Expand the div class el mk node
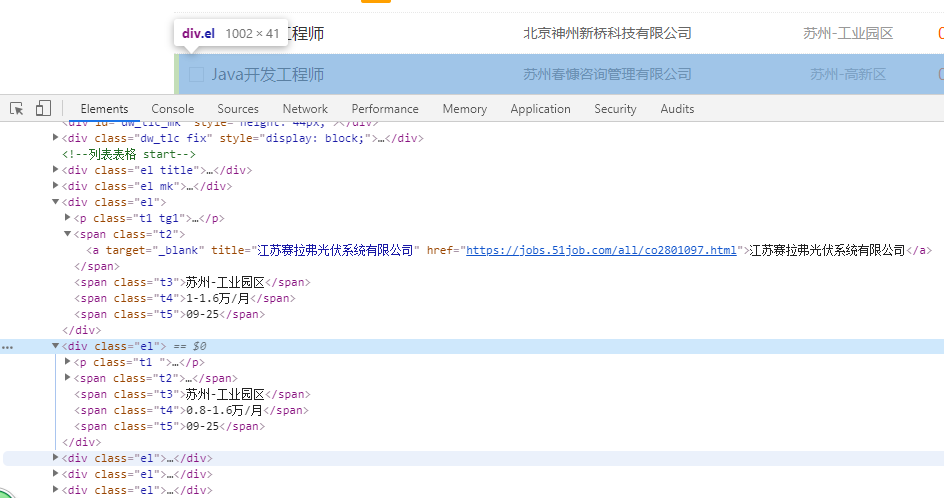 click(55, 185)
